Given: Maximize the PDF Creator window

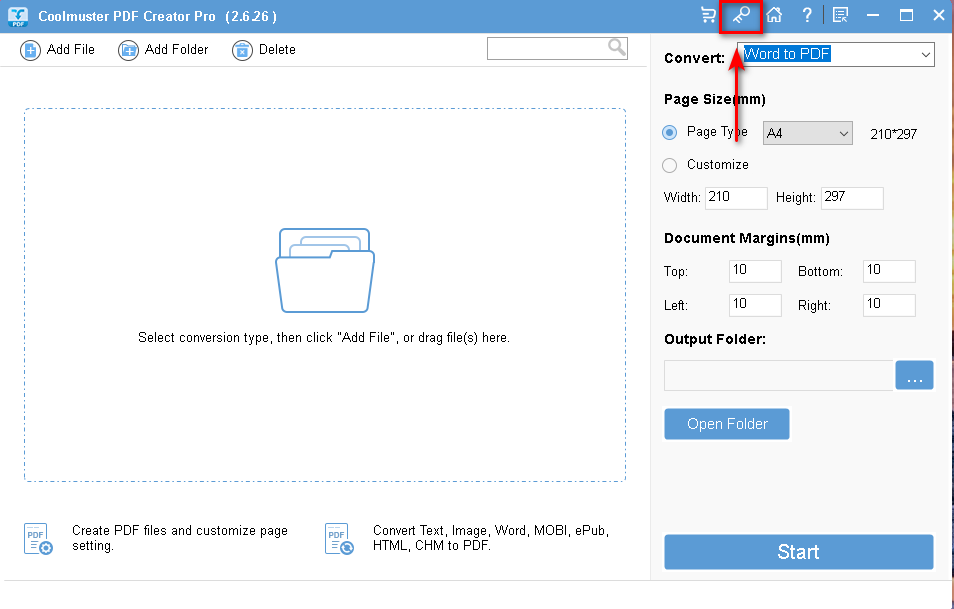Looking at the screenshot, I should [x=907, y=15].
